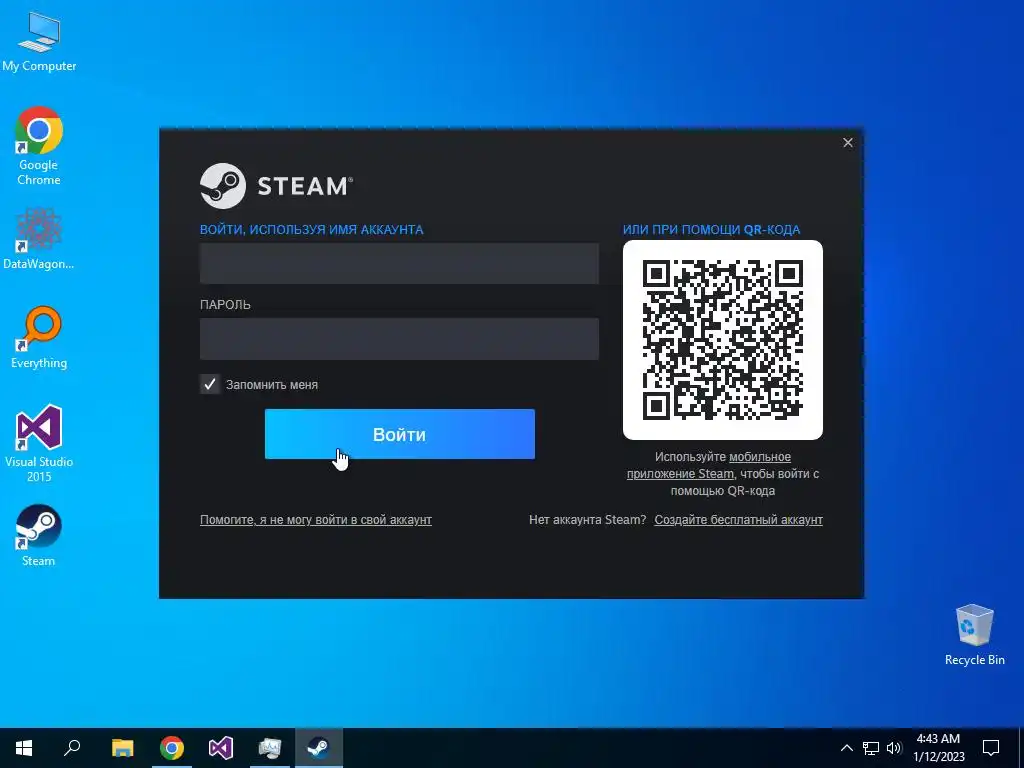Click the QR code login image
This screenshot has width=1024, height=768.
[x=722, y=340]
